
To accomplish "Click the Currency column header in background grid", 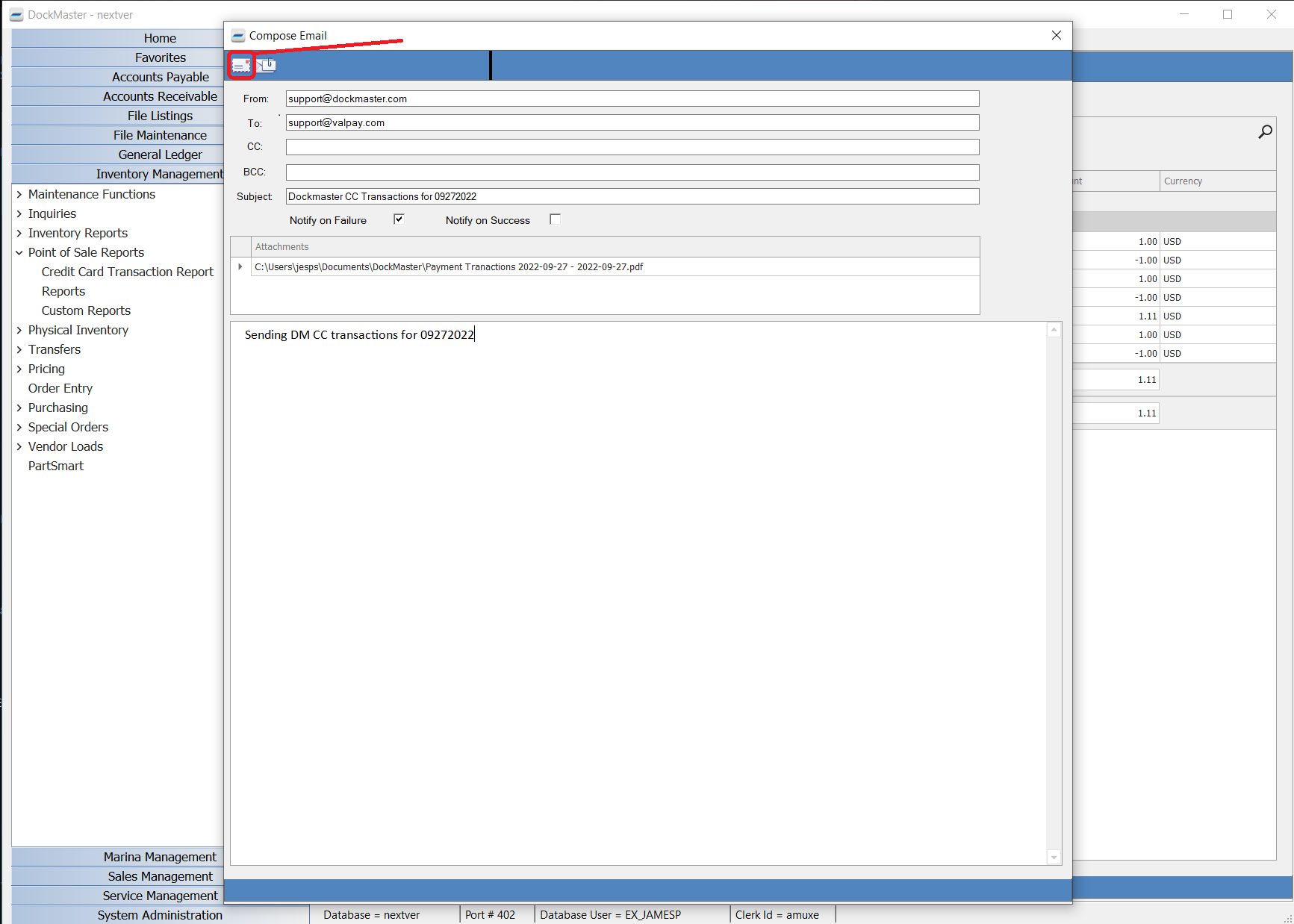I will tap(1218, 181).
